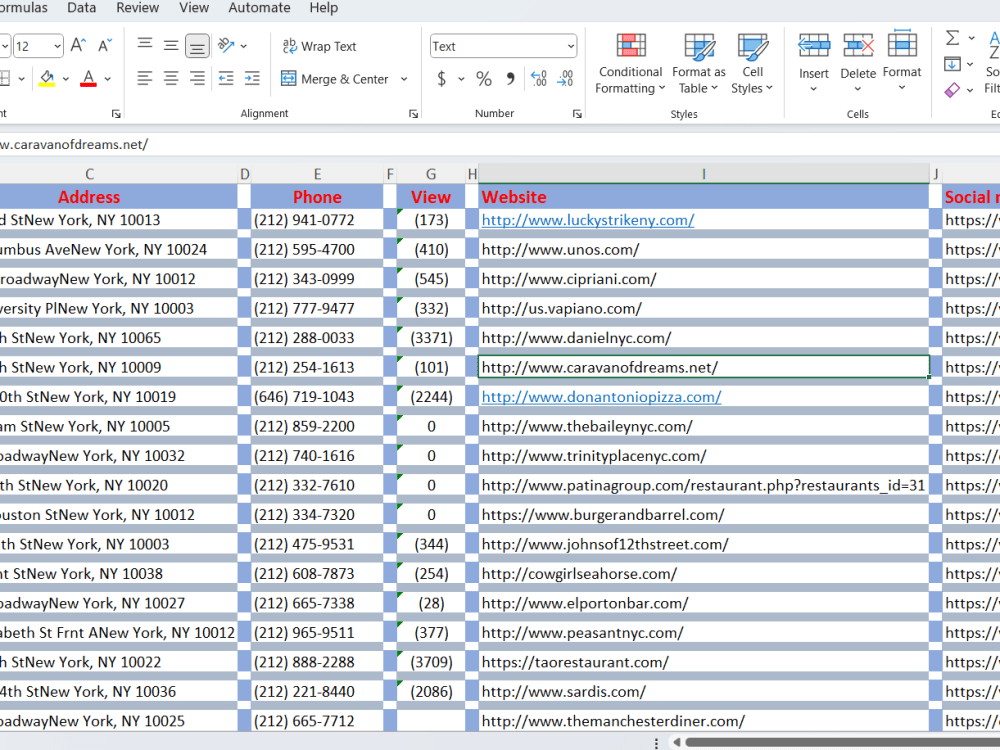Select column E header
This screenshot has height=750, width=1000.
point(317,174)
